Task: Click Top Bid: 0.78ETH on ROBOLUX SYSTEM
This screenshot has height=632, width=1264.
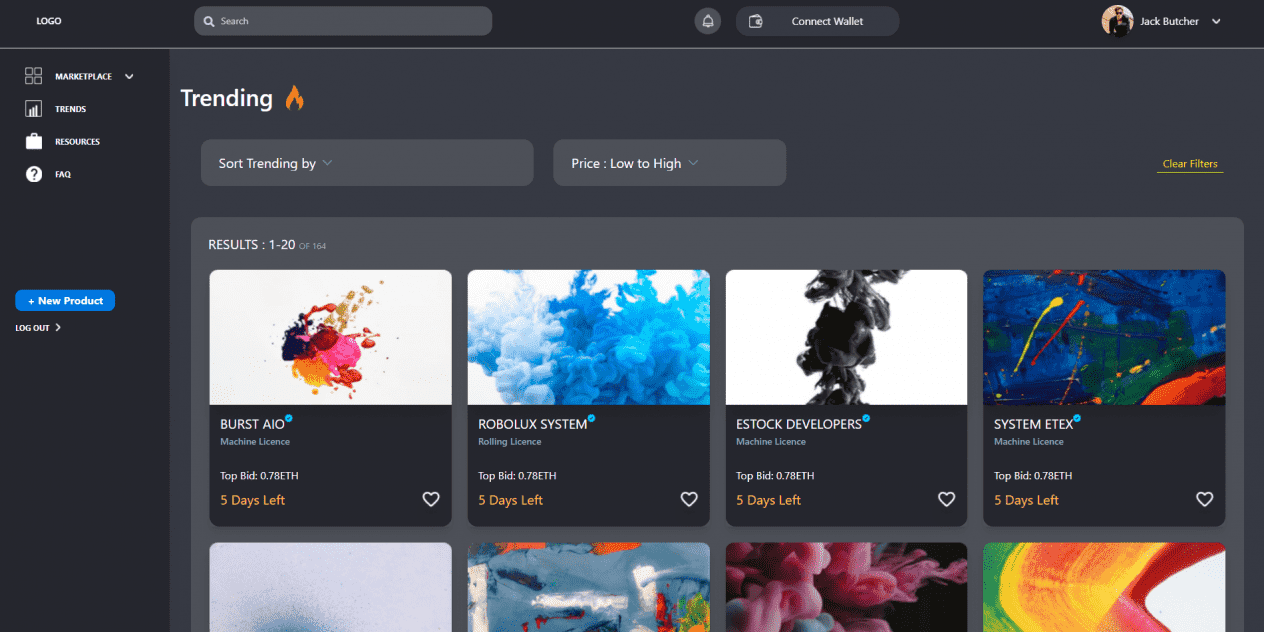Action: tap(517, 476)
